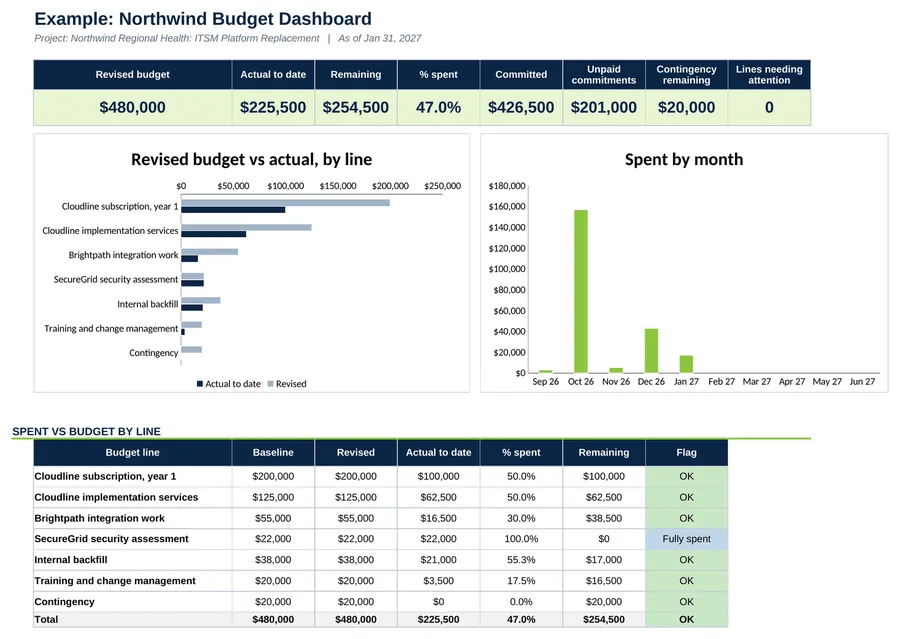Click the $17,000 remaining for Internal backfill
The image size is (900, 639).
click(x=604, y=560)
